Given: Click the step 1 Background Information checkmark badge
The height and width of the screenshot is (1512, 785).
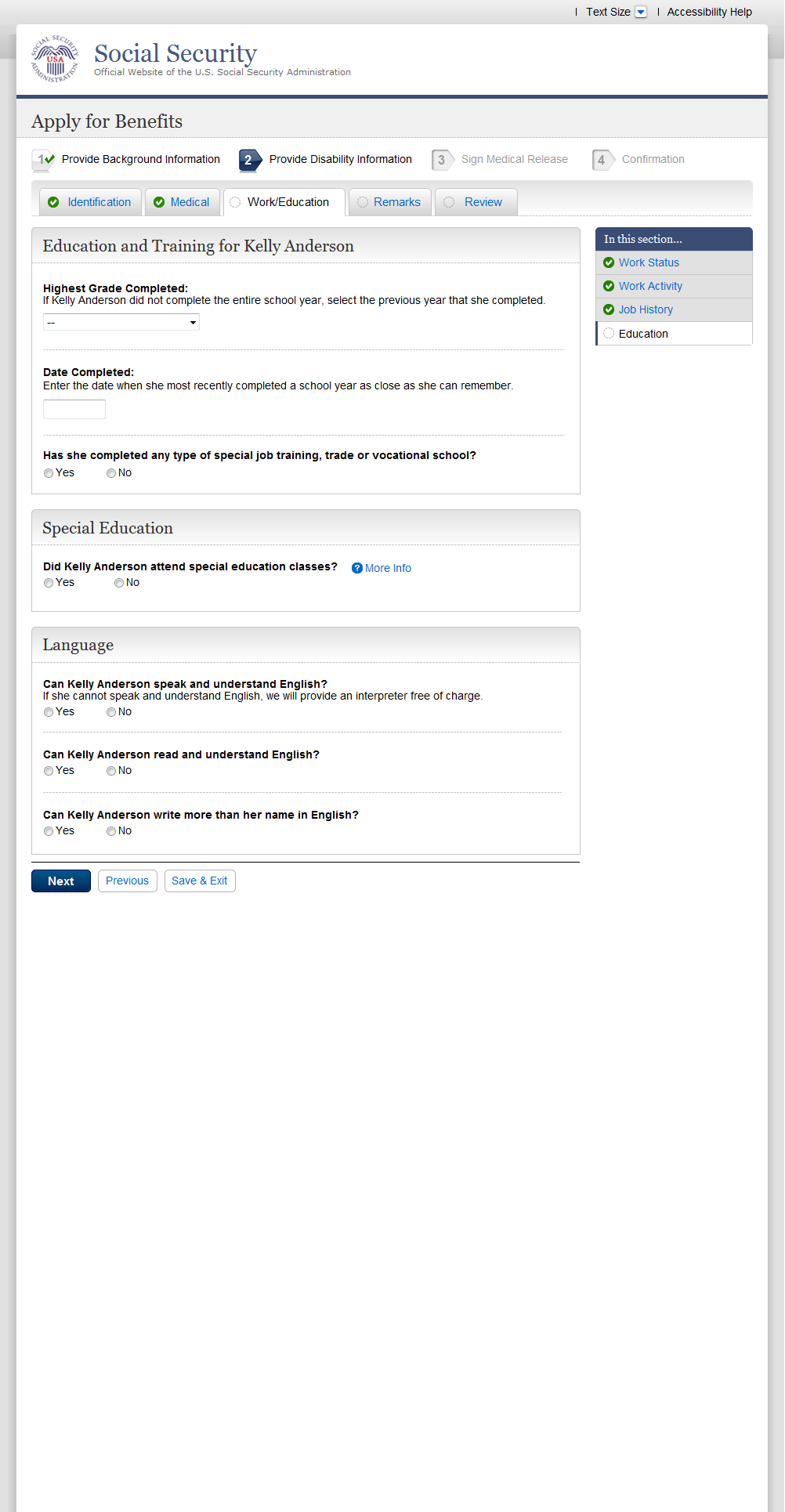Looking at the screenshot, I should pos(43,160).
